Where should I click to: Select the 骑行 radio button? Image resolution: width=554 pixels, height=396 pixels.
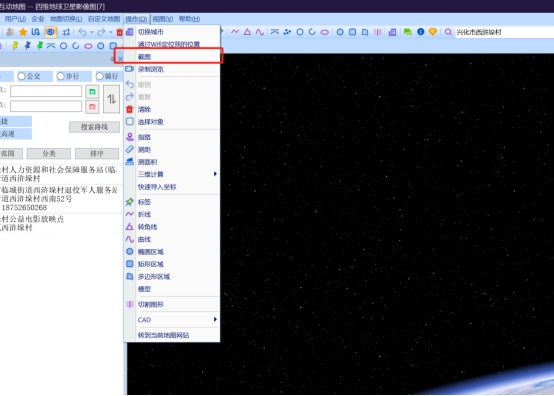[x=100, y=76]
